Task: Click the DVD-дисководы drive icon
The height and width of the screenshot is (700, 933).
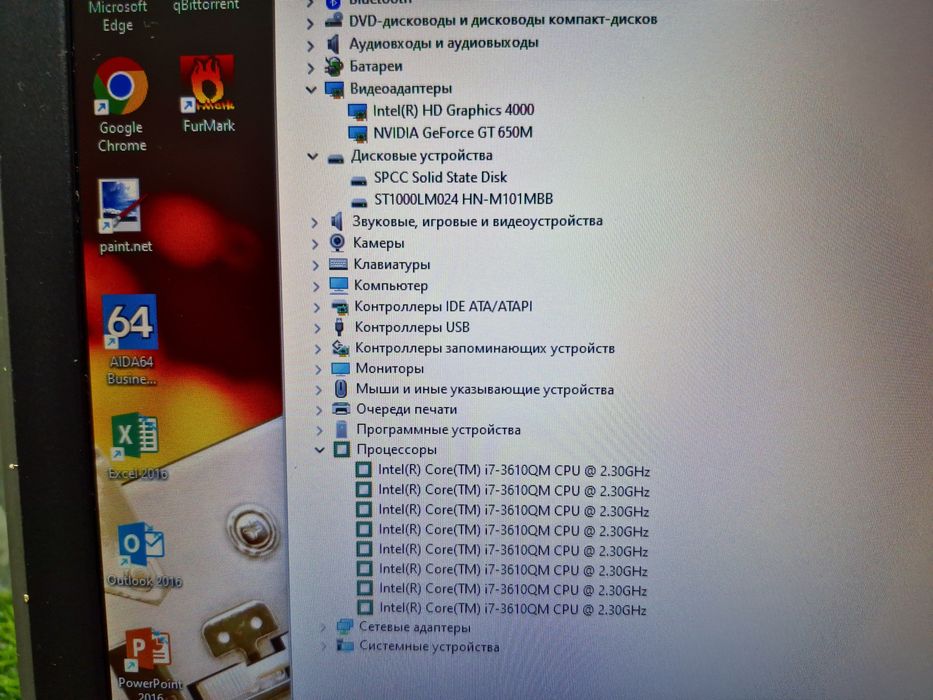Action: (333, 21)
